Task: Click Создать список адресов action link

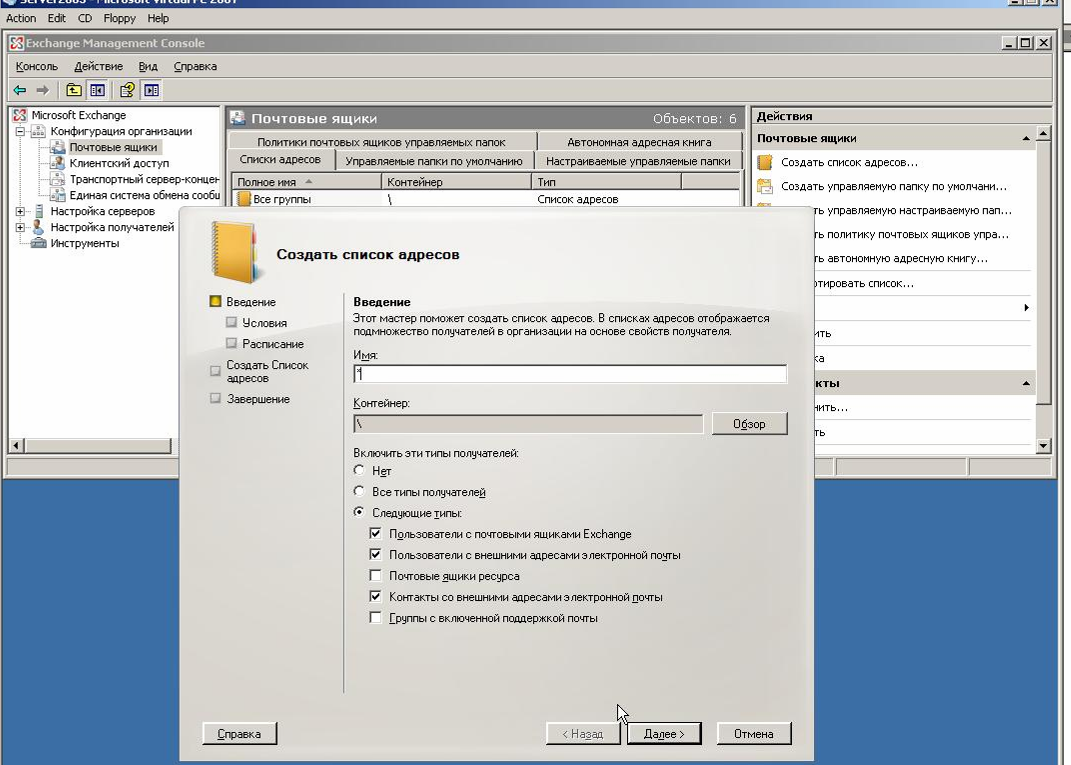Action: pos(849,163)
